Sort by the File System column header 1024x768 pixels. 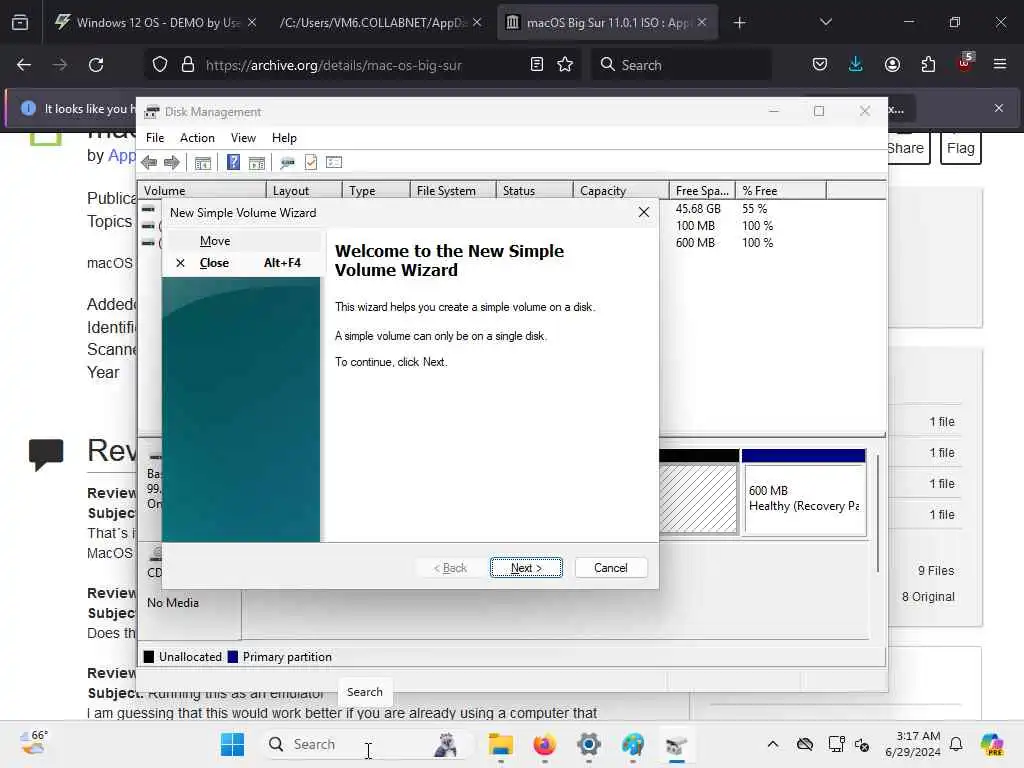pyautogui.click(x=453, y=190)
